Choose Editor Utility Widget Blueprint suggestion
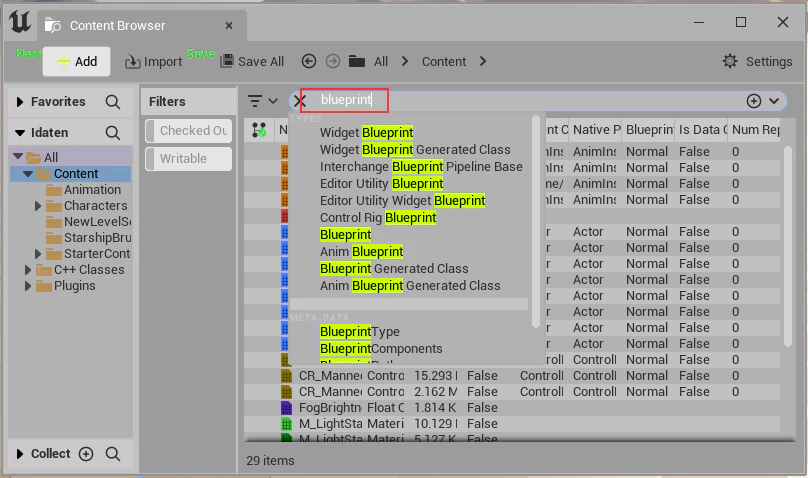The height and width of the screenshot is (478, 808). click(x=402, y=201)
